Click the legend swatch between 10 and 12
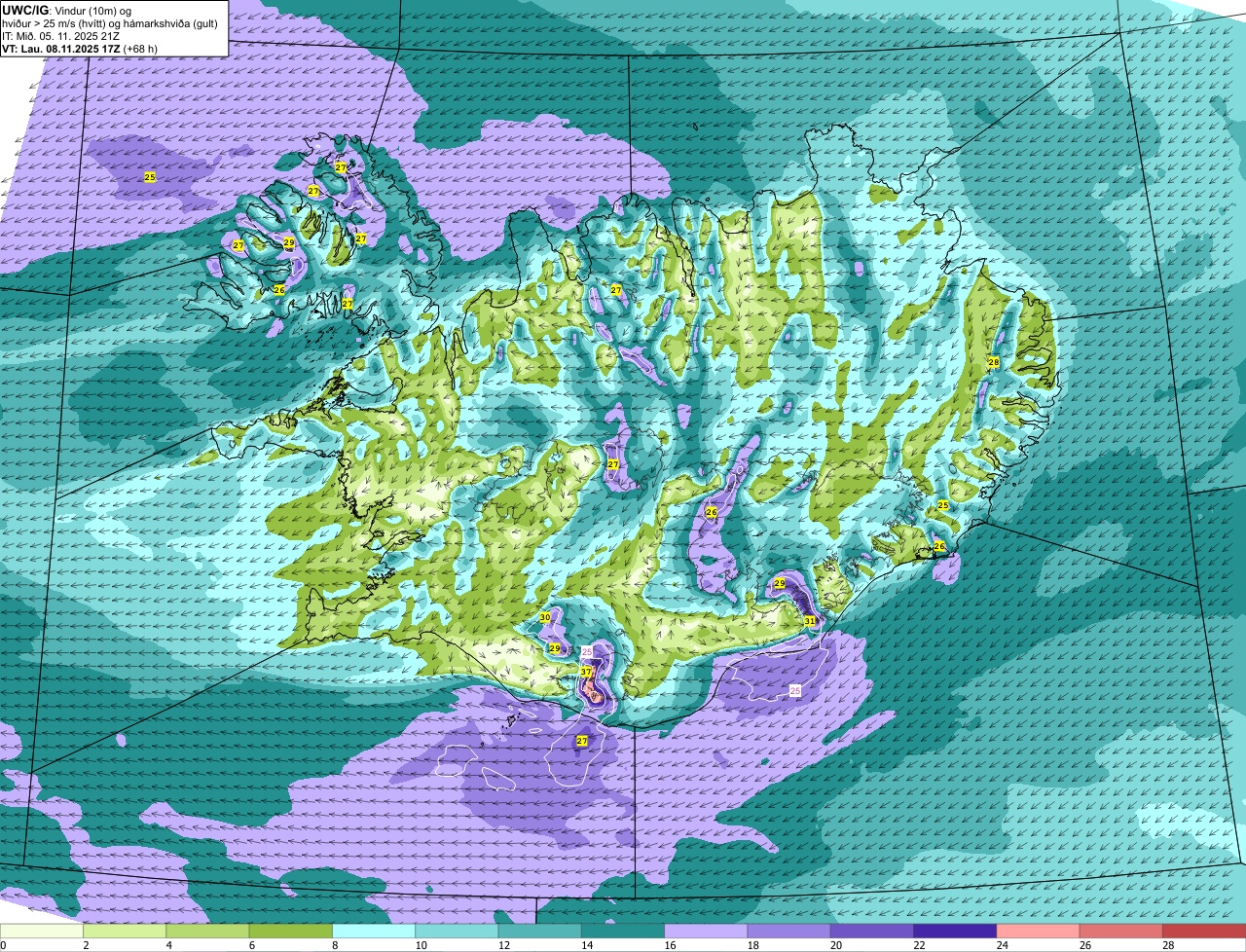The width and height of the screenshot is (1246, 952). (x=457, y=932)
